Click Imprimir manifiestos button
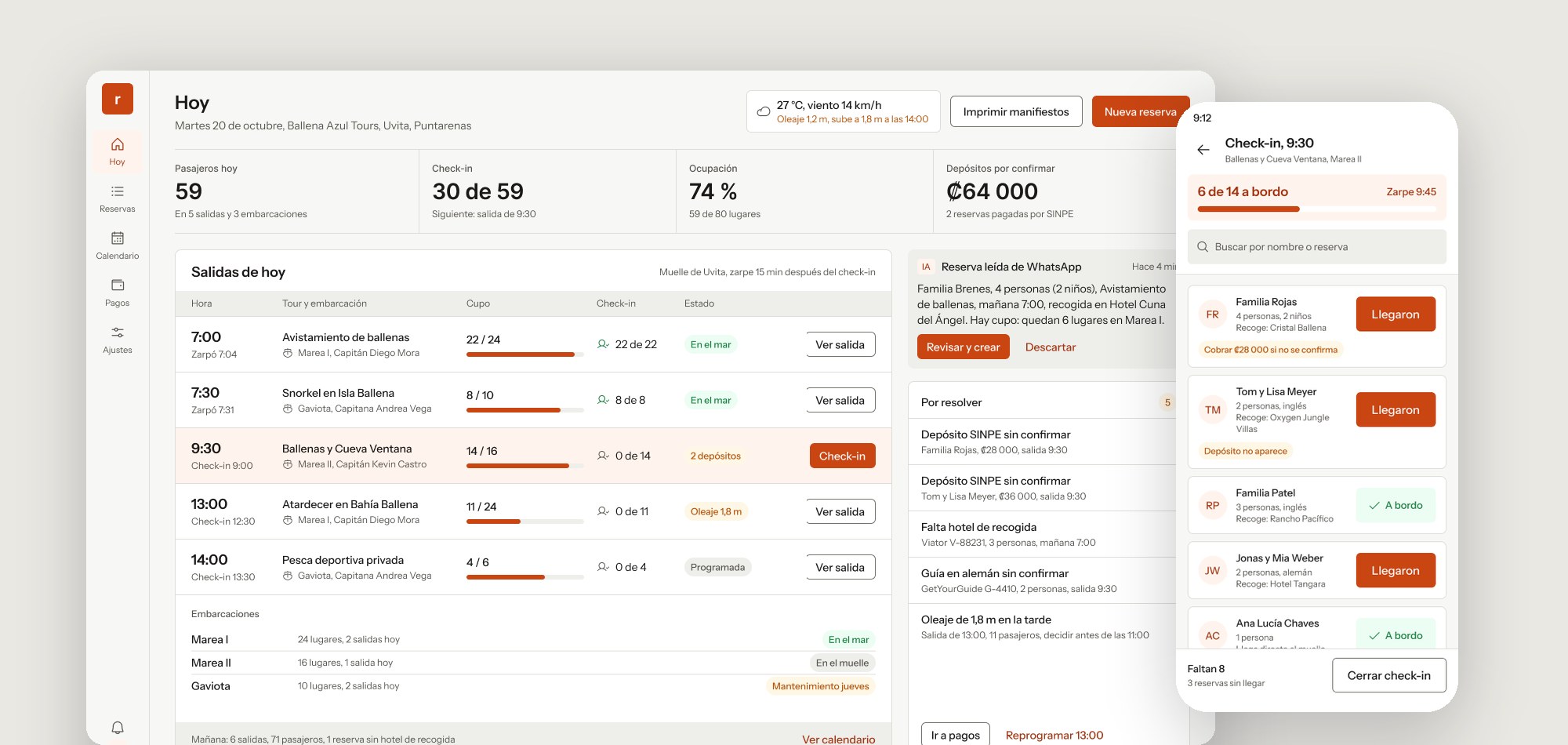Viewport: 1568px width, 745px height. pyautogui.click(x=1016, y=111)
